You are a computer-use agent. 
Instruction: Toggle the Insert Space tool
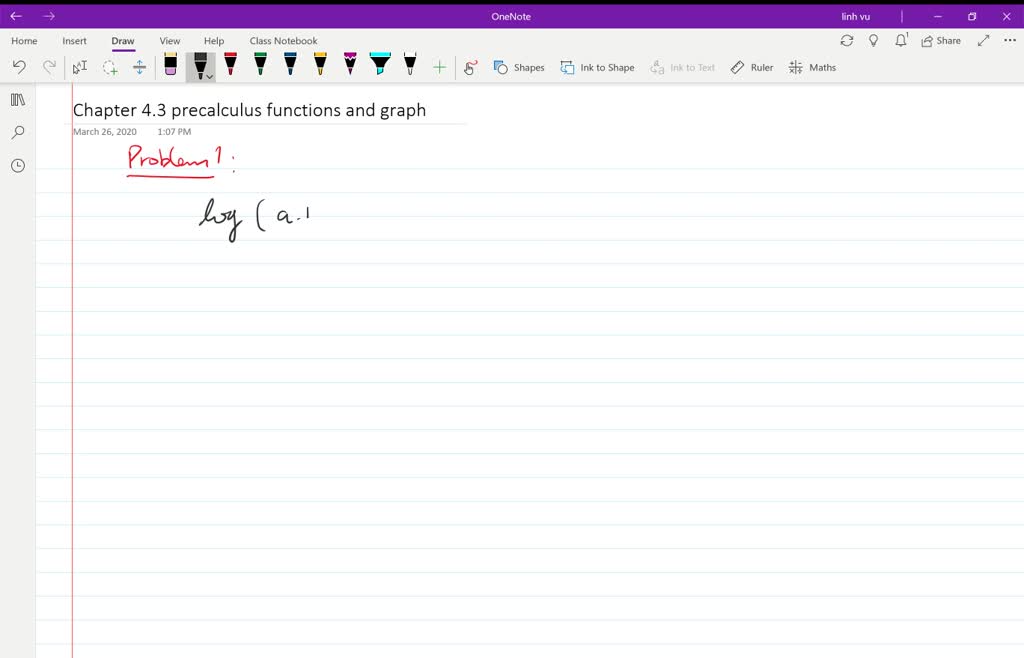click(140, 66)
